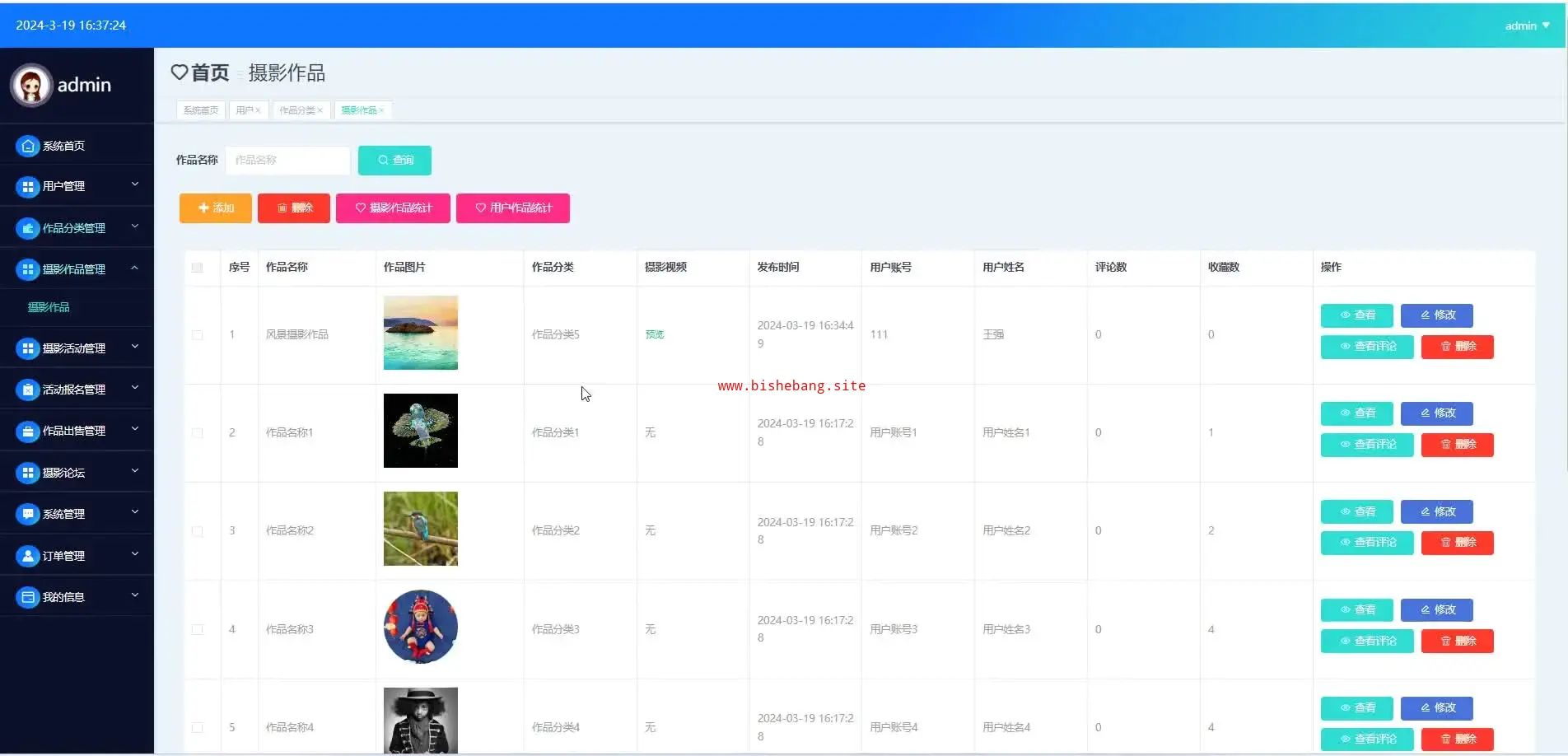Click the 摄影作品统计 button
The image size is (1568, 756).
(393, 208)
